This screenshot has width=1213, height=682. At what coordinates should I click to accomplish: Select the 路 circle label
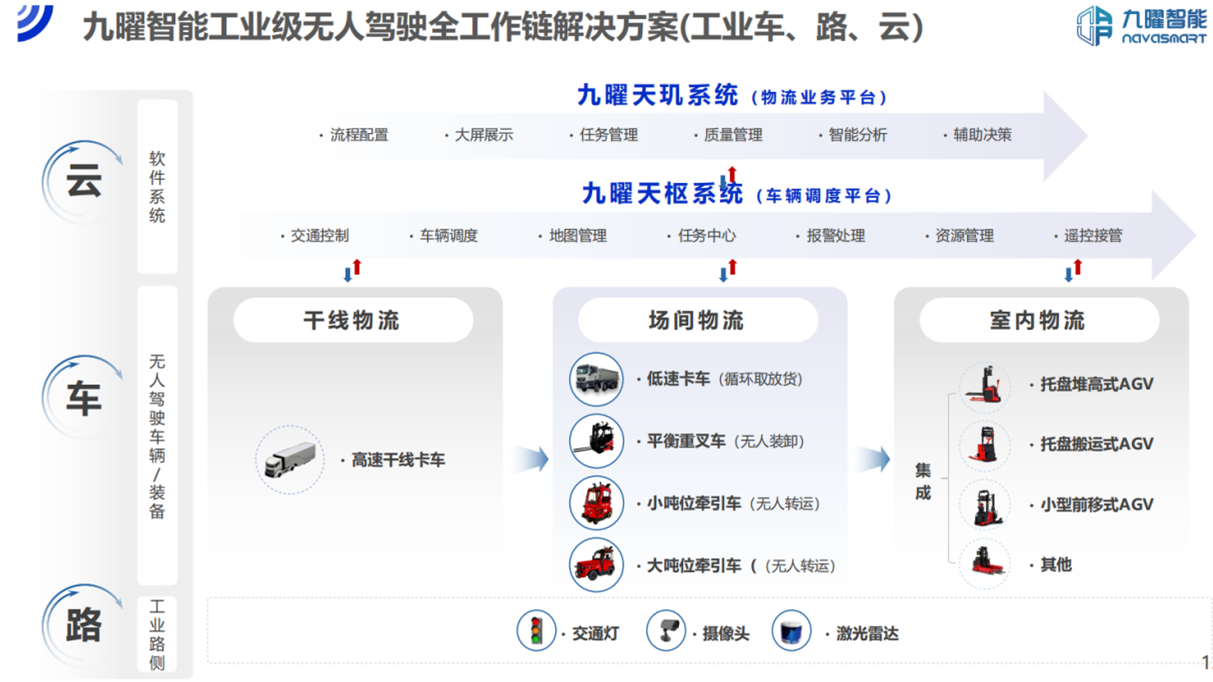coord(83,625)
